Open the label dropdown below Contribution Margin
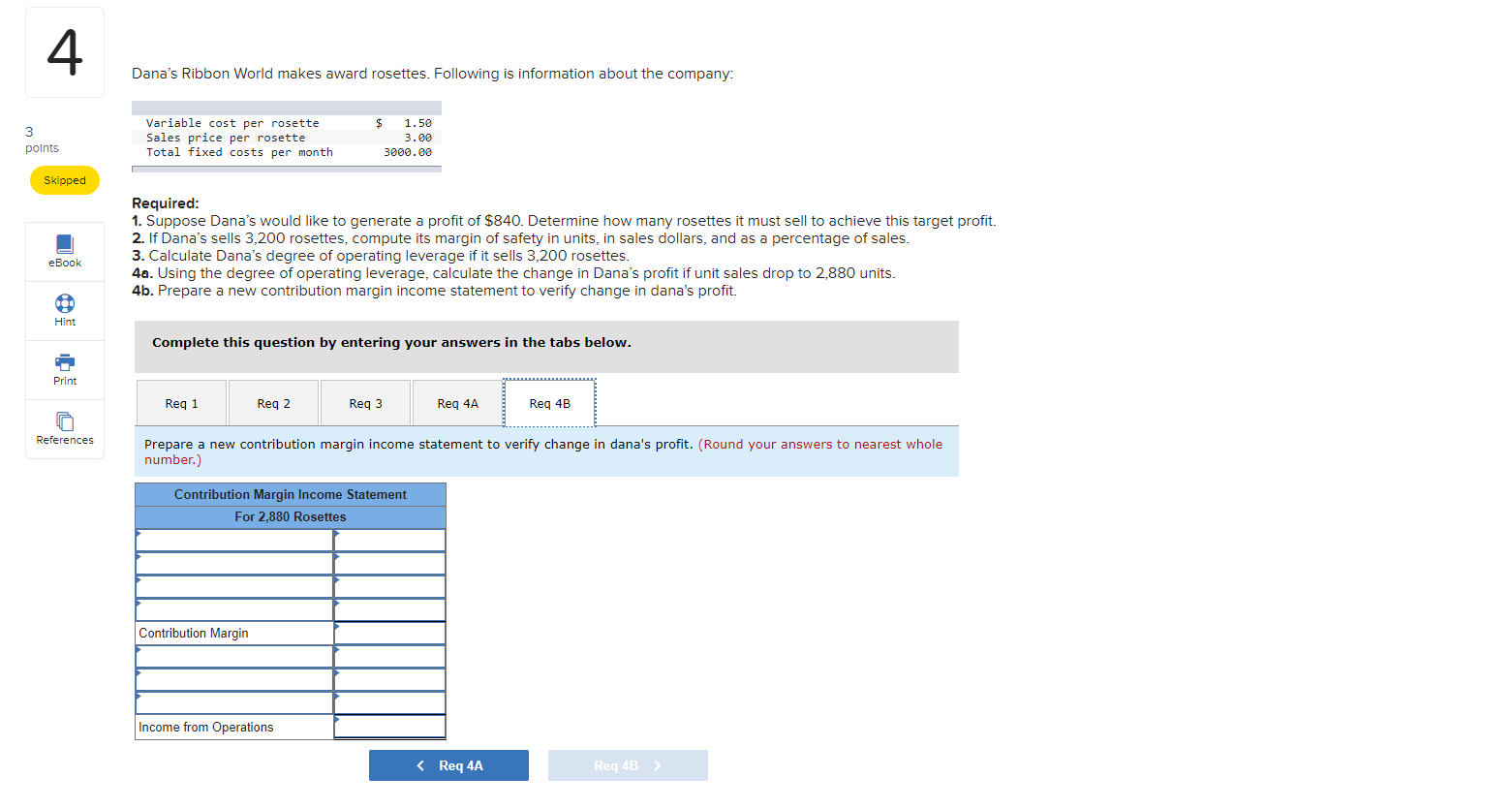1512x809 pixels. click(x=232, y=656)
